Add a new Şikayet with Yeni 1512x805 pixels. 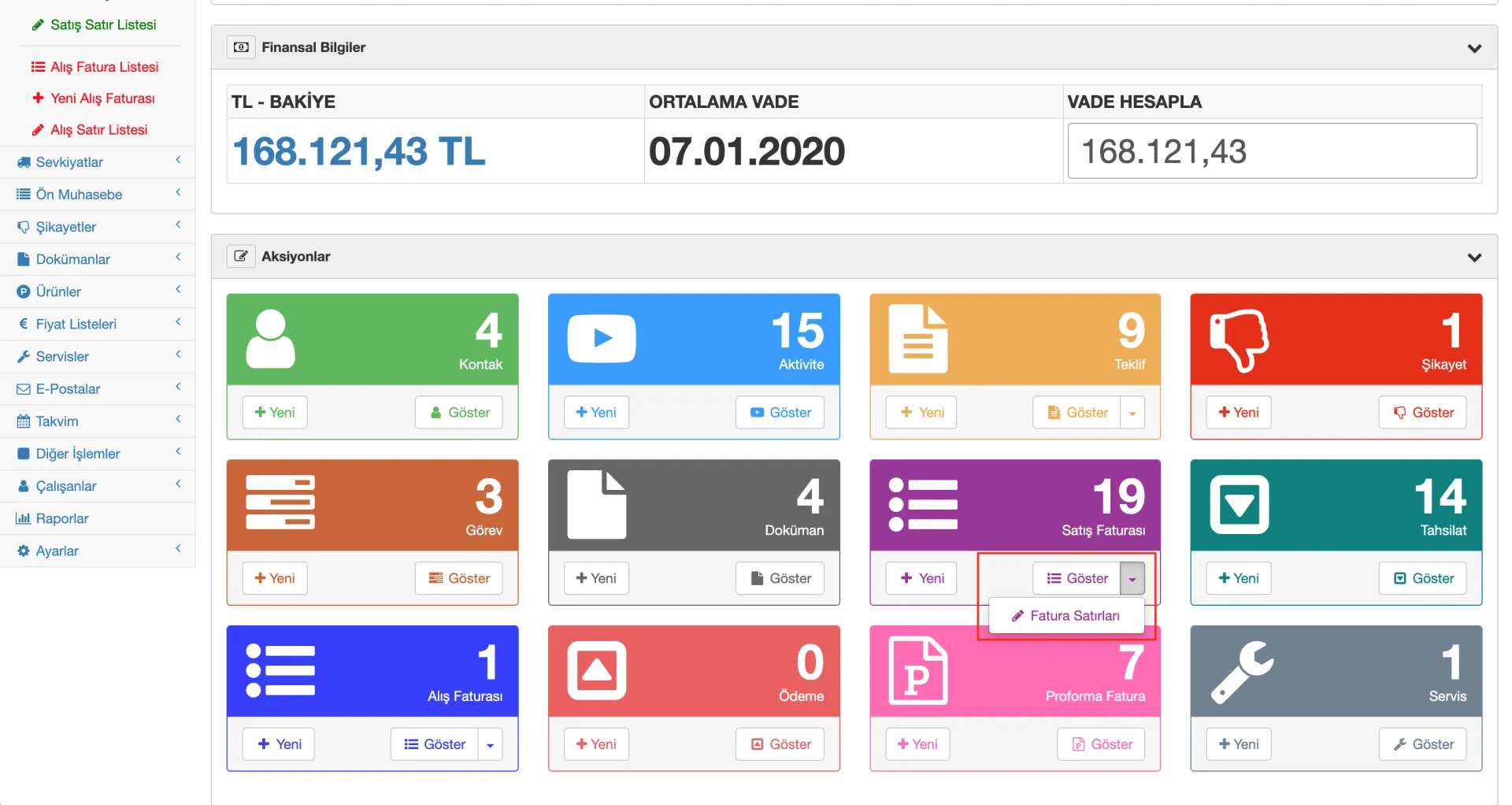pyautogui.click(x=1239, y=413)
